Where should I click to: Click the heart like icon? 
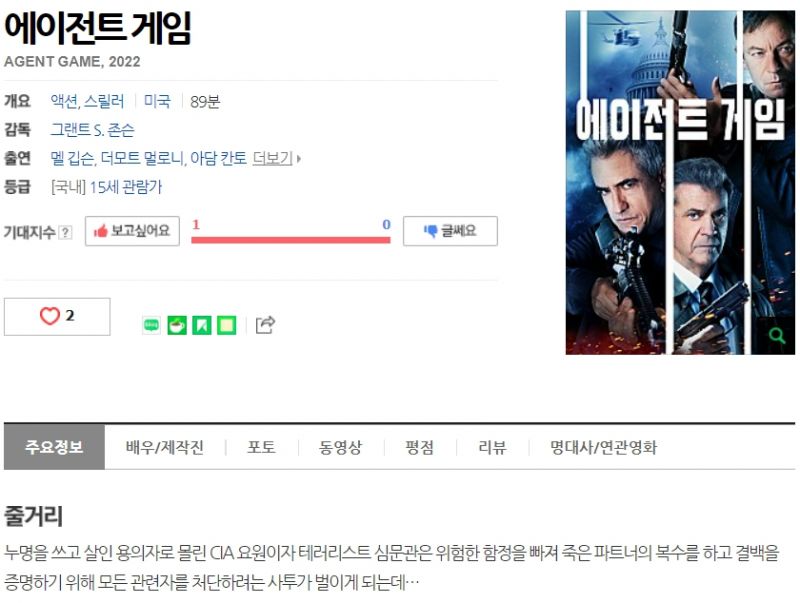(x=50, y=316)
